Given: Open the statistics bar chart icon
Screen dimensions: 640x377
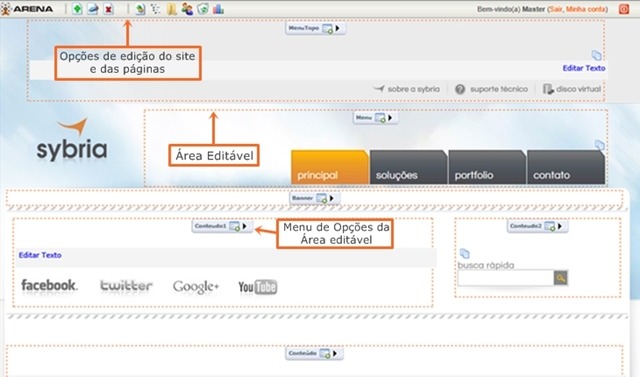Looking at the screenshot, I should click(218, 9).
